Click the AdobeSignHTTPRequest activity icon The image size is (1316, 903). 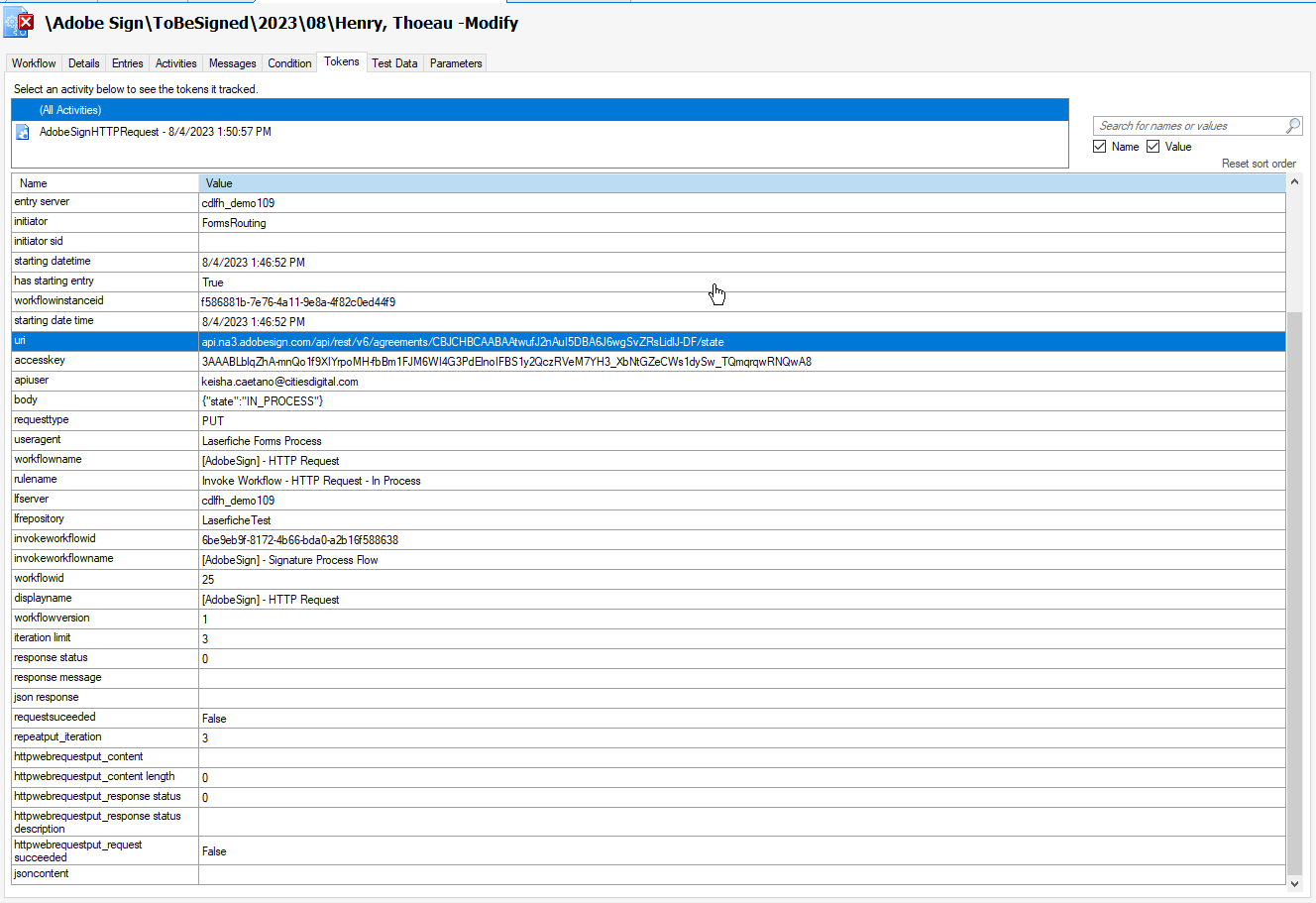[23, 132]
